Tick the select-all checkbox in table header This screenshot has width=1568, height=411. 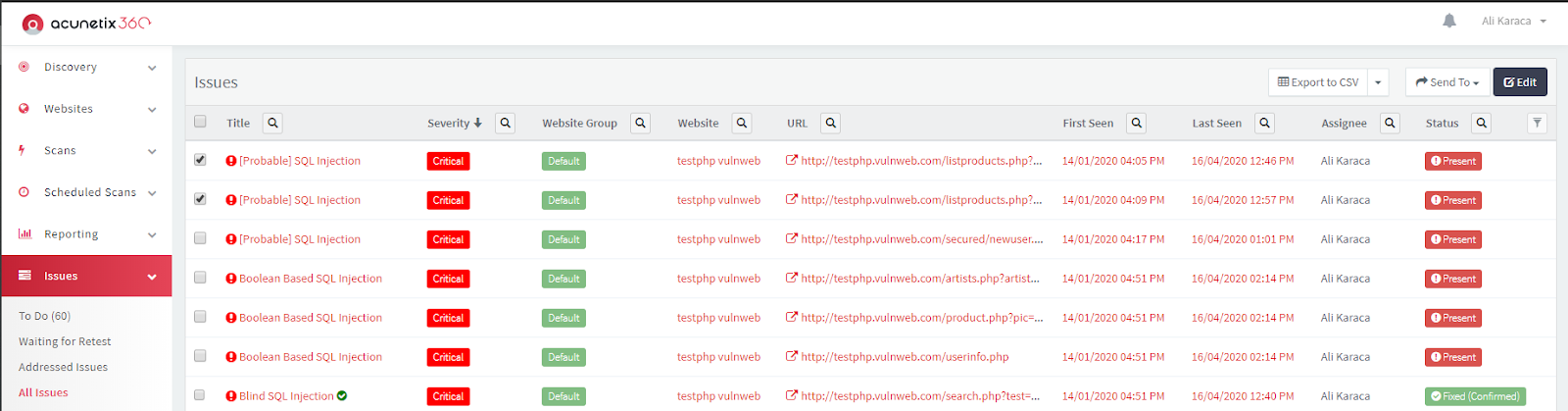coord(200,122)
